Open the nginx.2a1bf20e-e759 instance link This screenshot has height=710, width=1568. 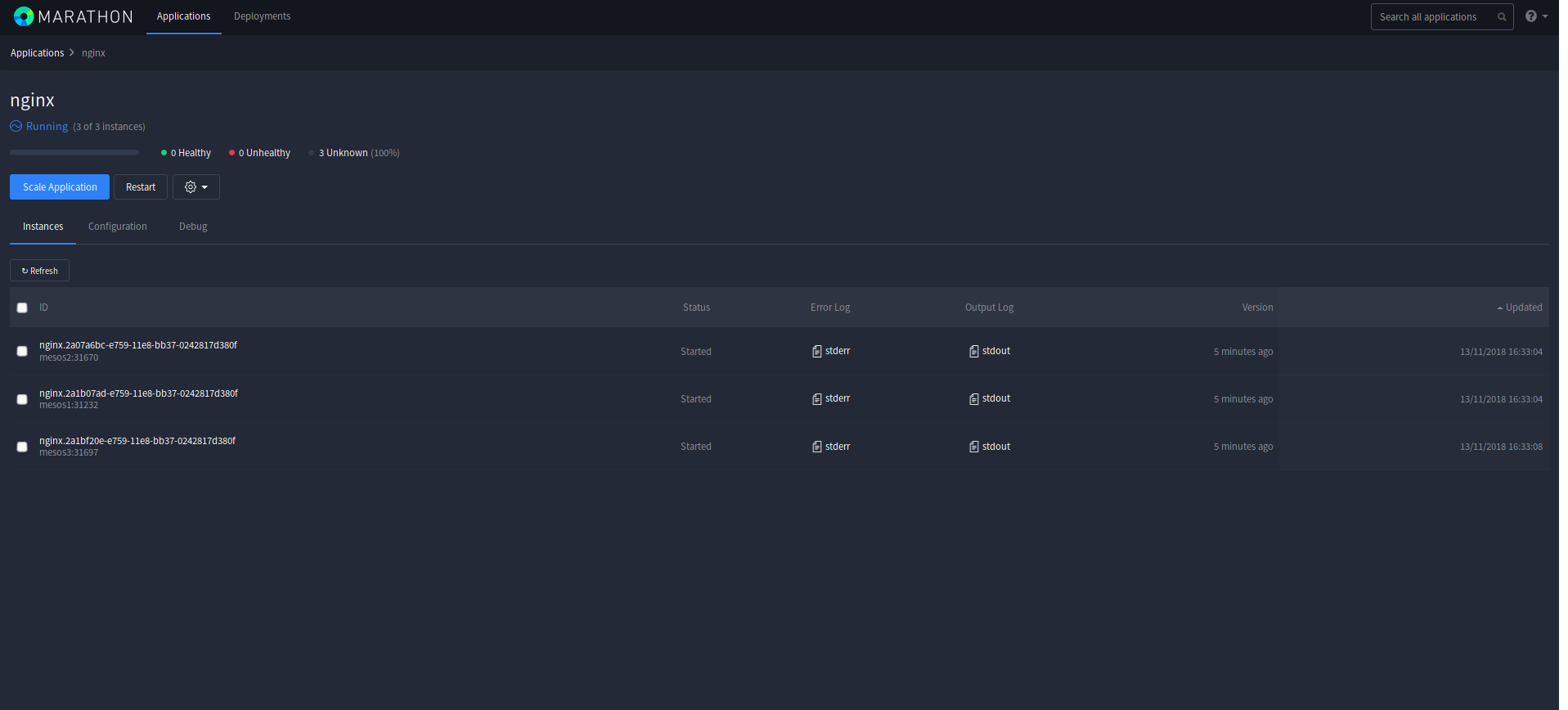click(x=137, y=441)
